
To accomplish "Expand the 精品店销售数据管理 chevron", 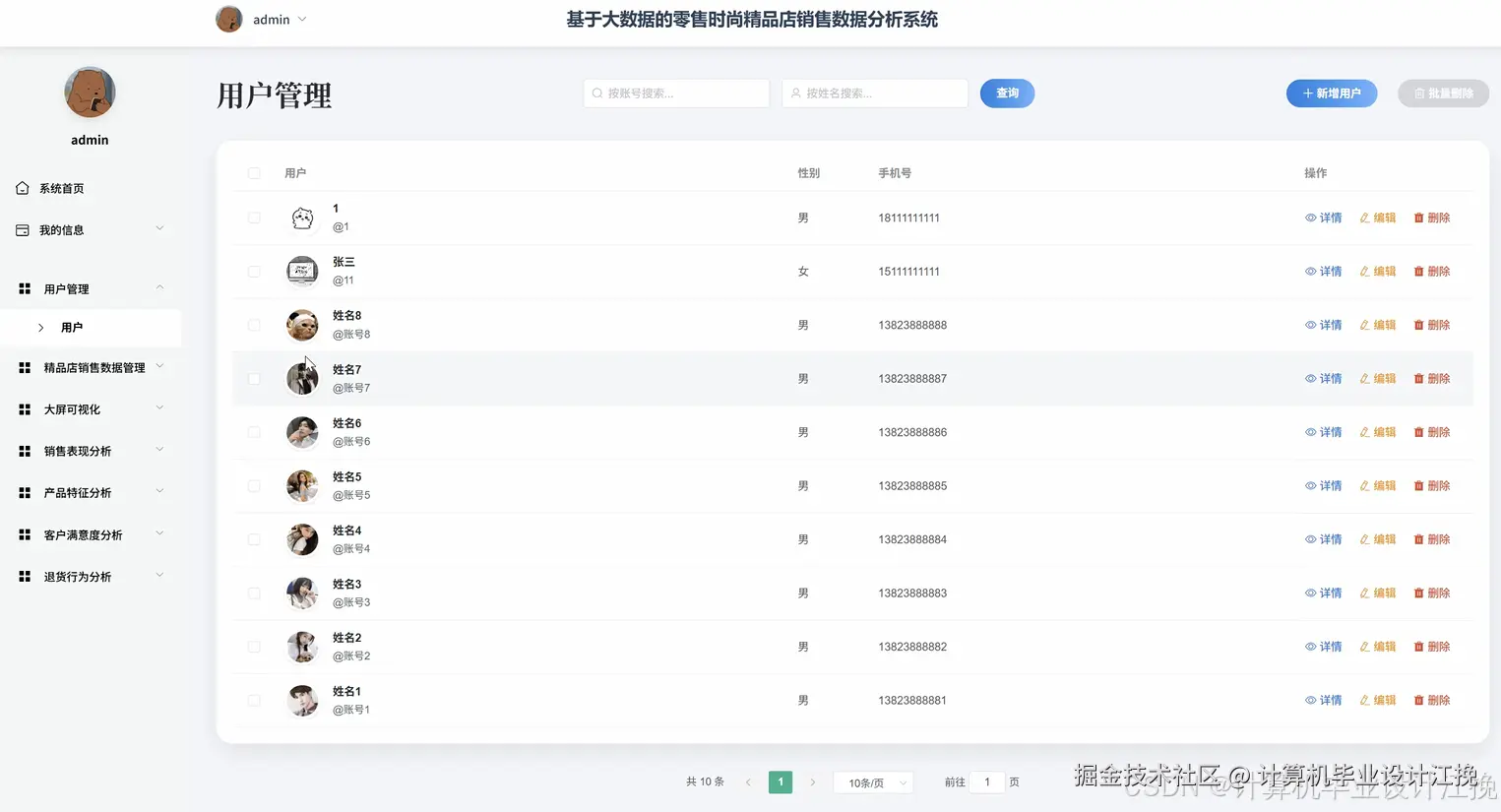I will (159, 366).
